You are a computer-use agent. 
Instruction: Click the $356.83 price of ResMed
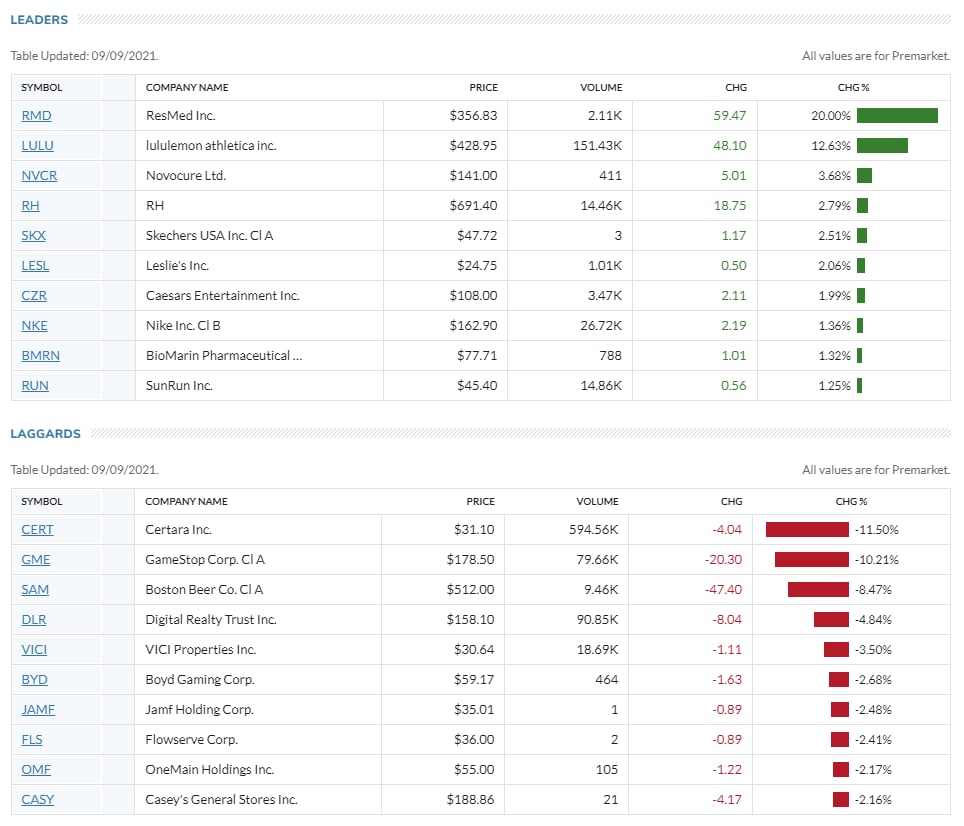pos(473,116)
